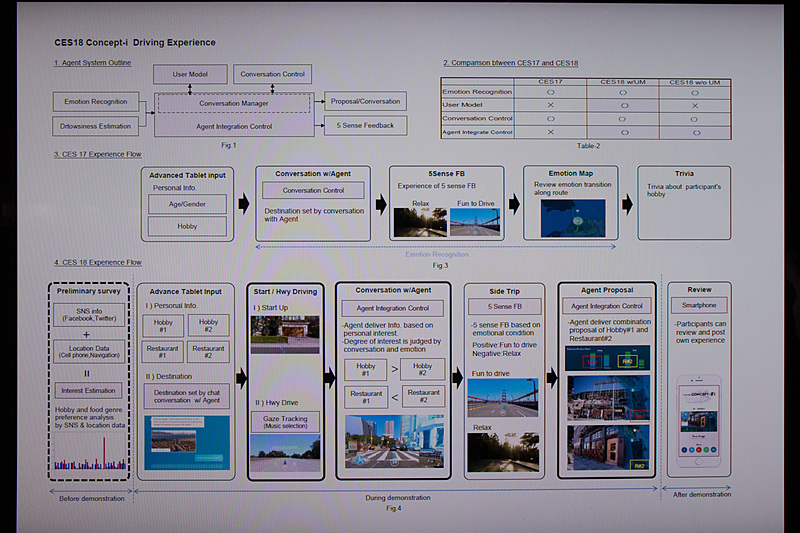Viewport: 800px width, 533px height.
Task: Click the "Fig.1" caption
Action: (x=229, y=145)
